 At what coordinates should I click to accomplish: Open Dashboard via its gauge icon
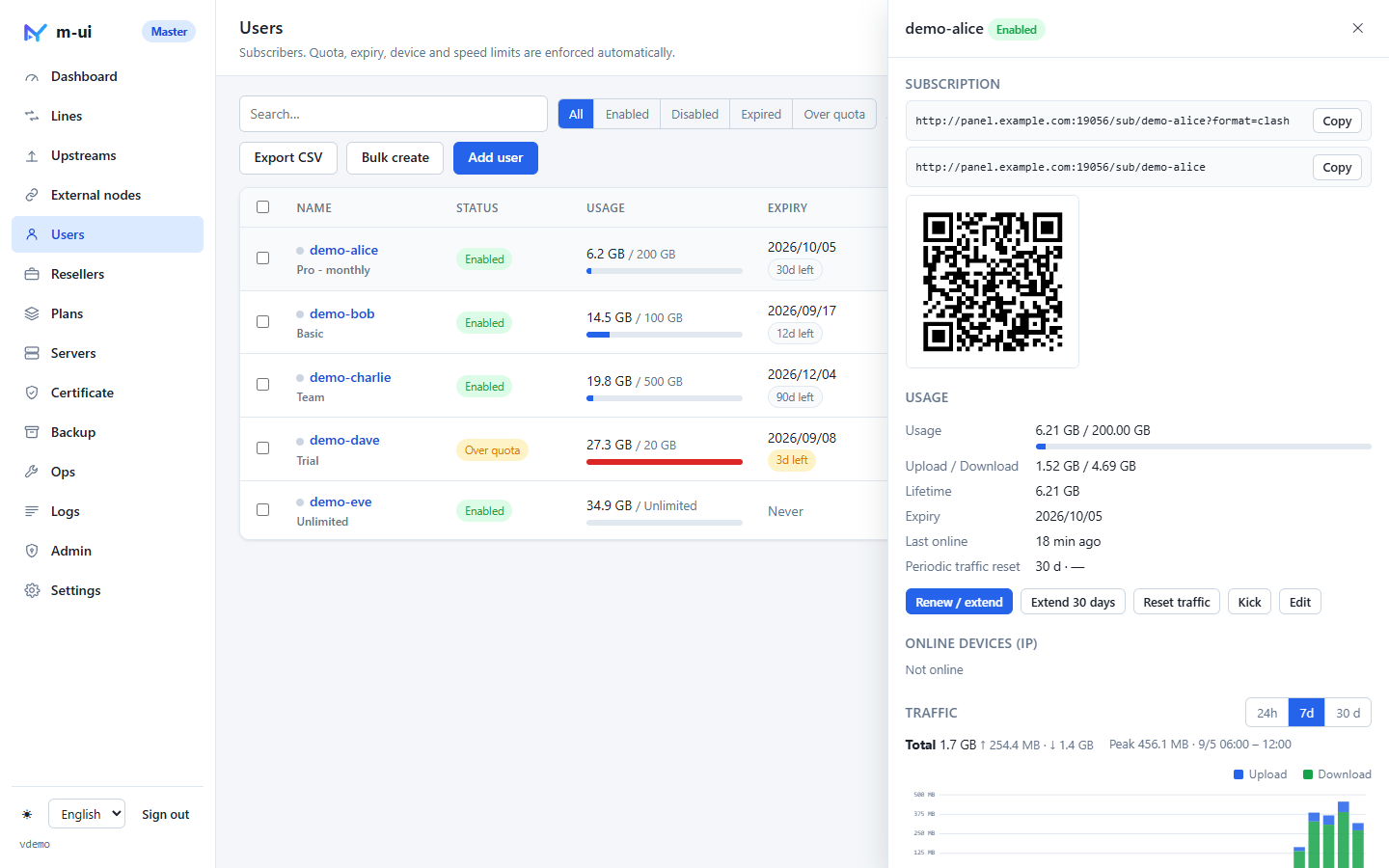32,77
